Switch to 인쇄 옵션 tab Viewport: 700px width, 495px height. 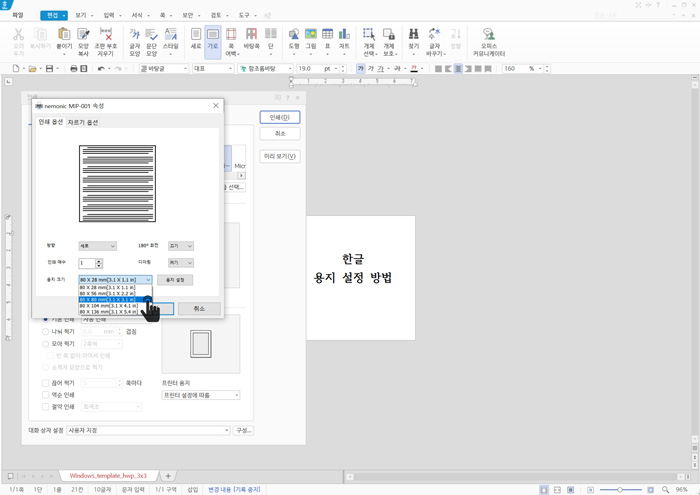click(50, 122)
